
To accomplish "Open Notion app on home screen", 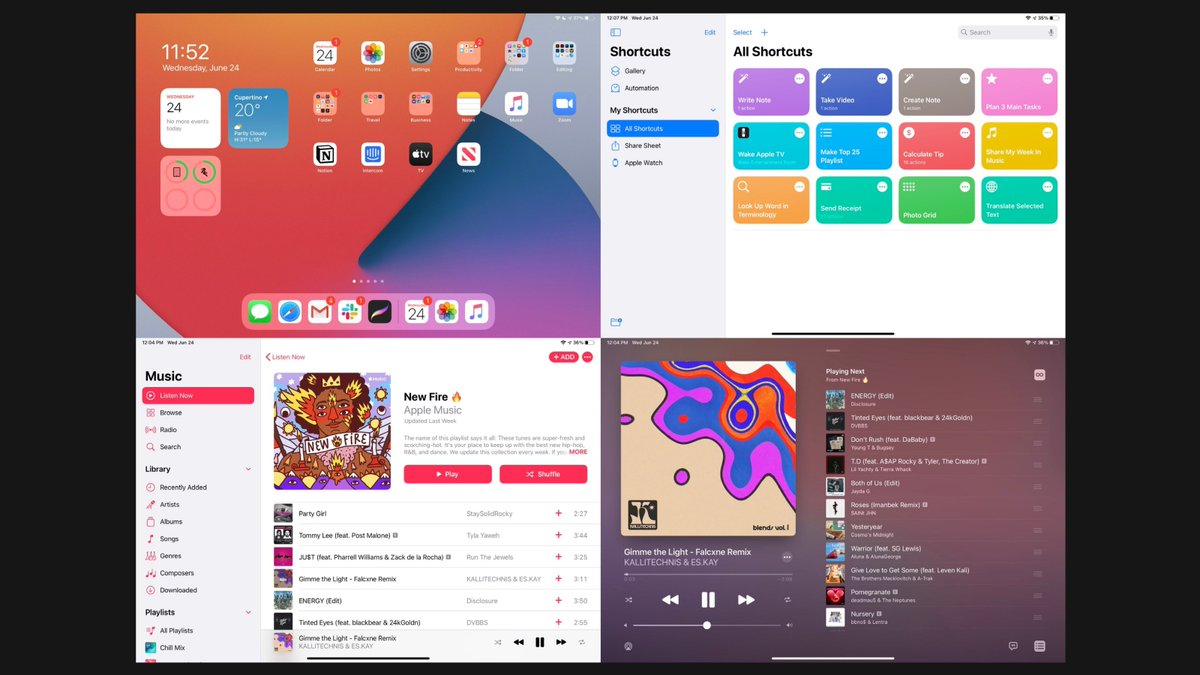I will point(325,154).
